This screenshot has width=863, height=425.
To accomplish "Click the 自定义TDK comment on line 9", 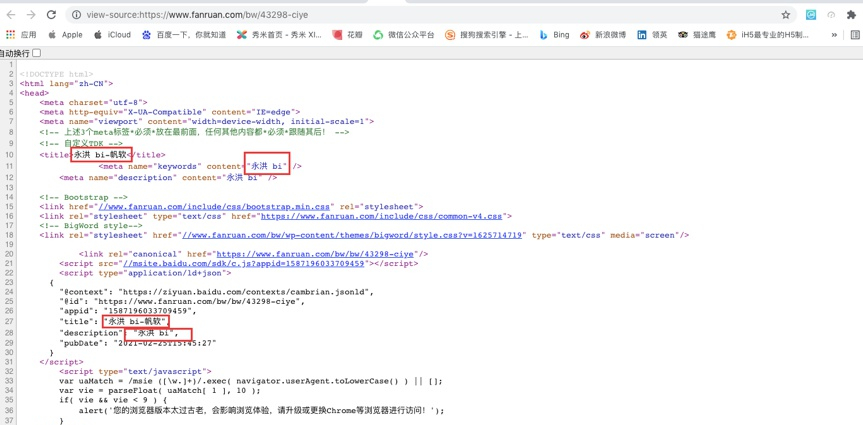I will [x=81, y=143].
